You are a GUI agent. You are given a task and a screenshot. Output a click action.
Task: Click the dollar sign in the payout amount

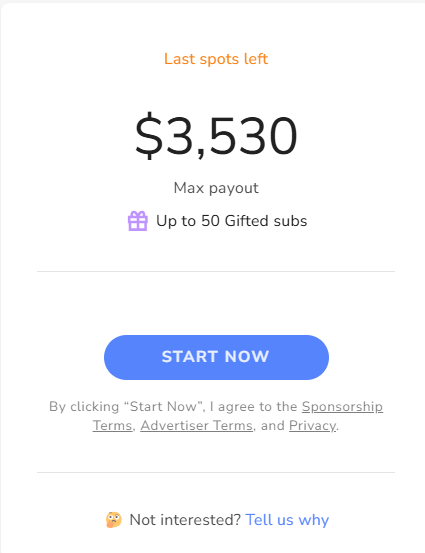(x=149, y=136)
